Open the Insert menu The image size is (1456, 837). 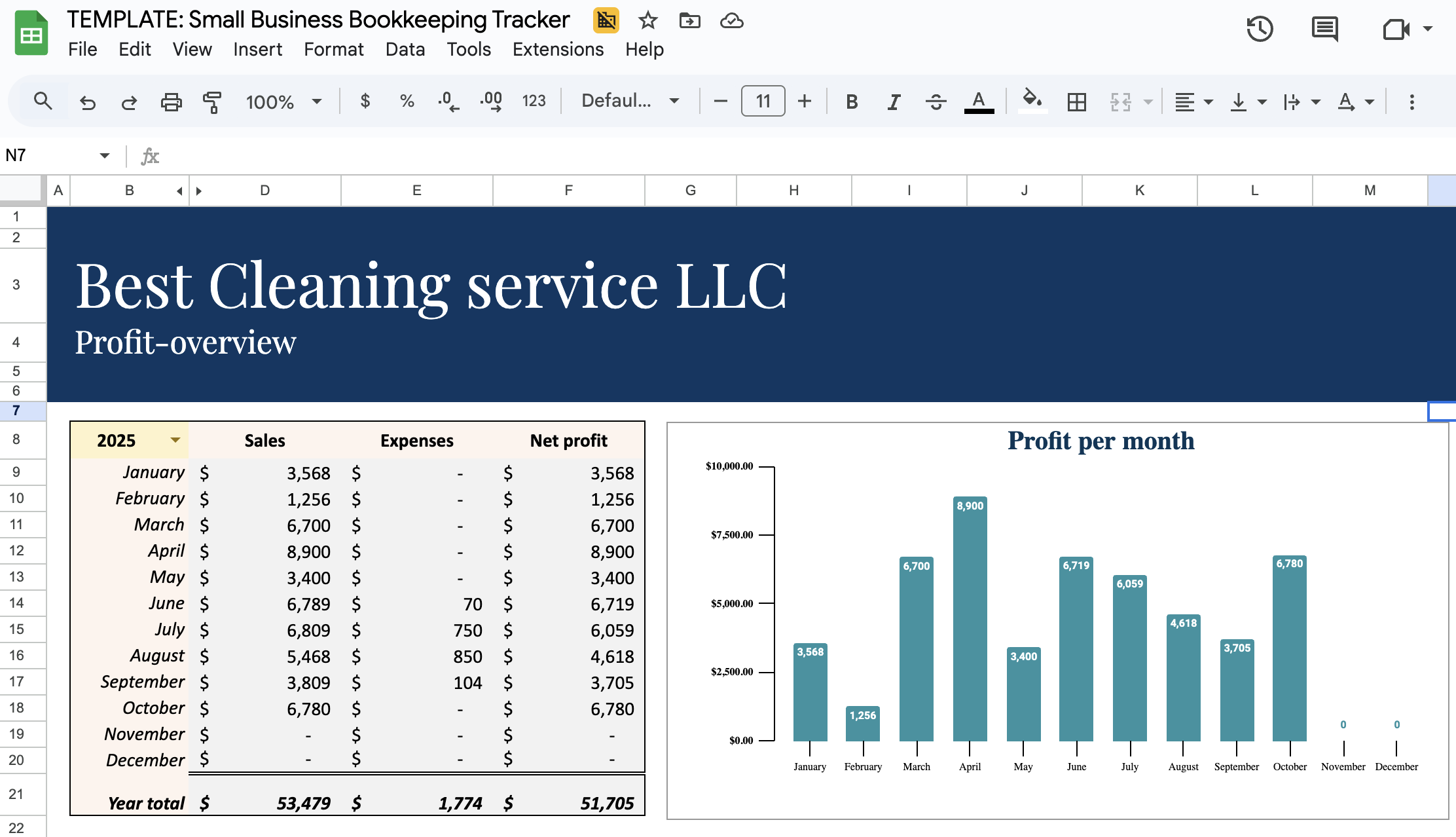[257, 49]
